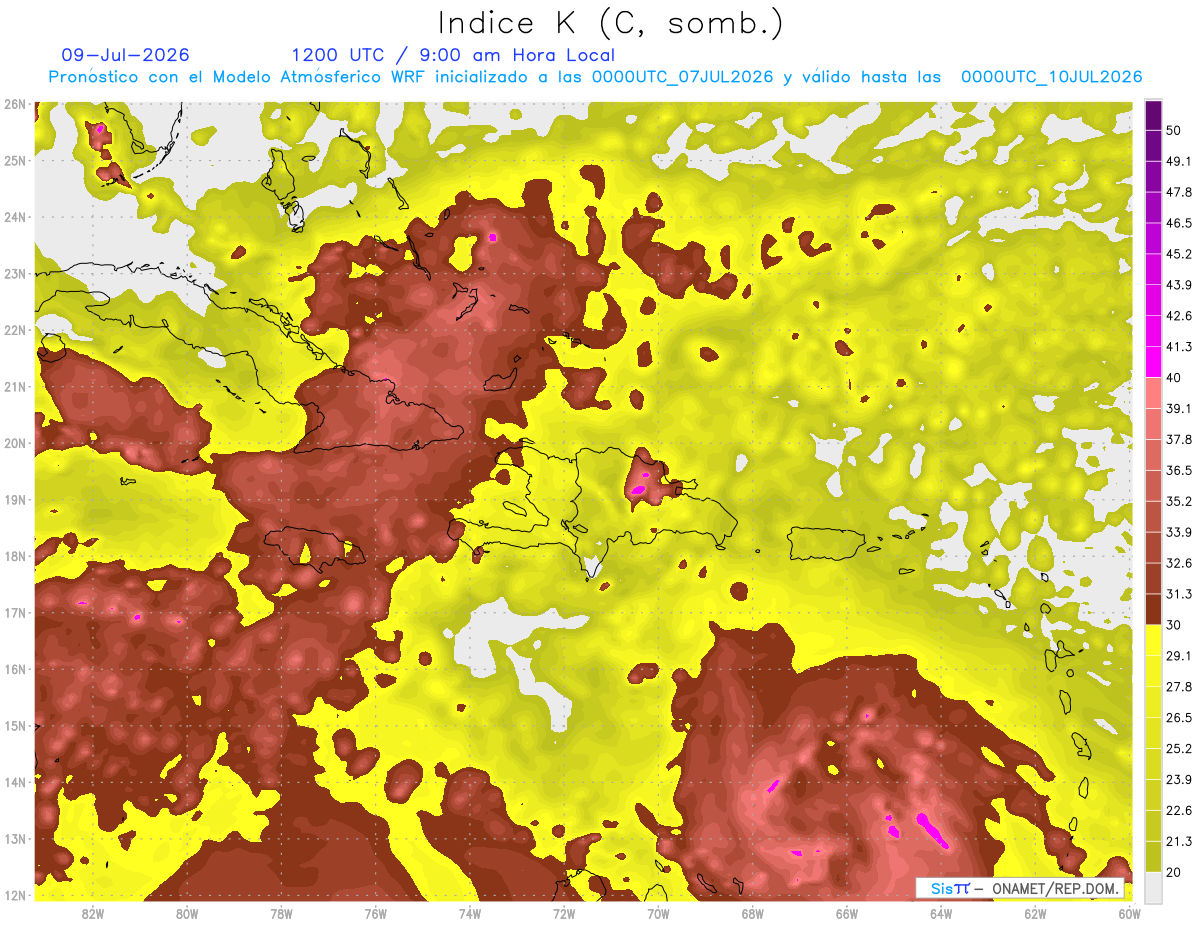Image resolution: width=1200 pixels, height=927 pixels.
Task: Click the dark brown legend swatch between 30 and 31.3
Action: tap(1153, 609)
